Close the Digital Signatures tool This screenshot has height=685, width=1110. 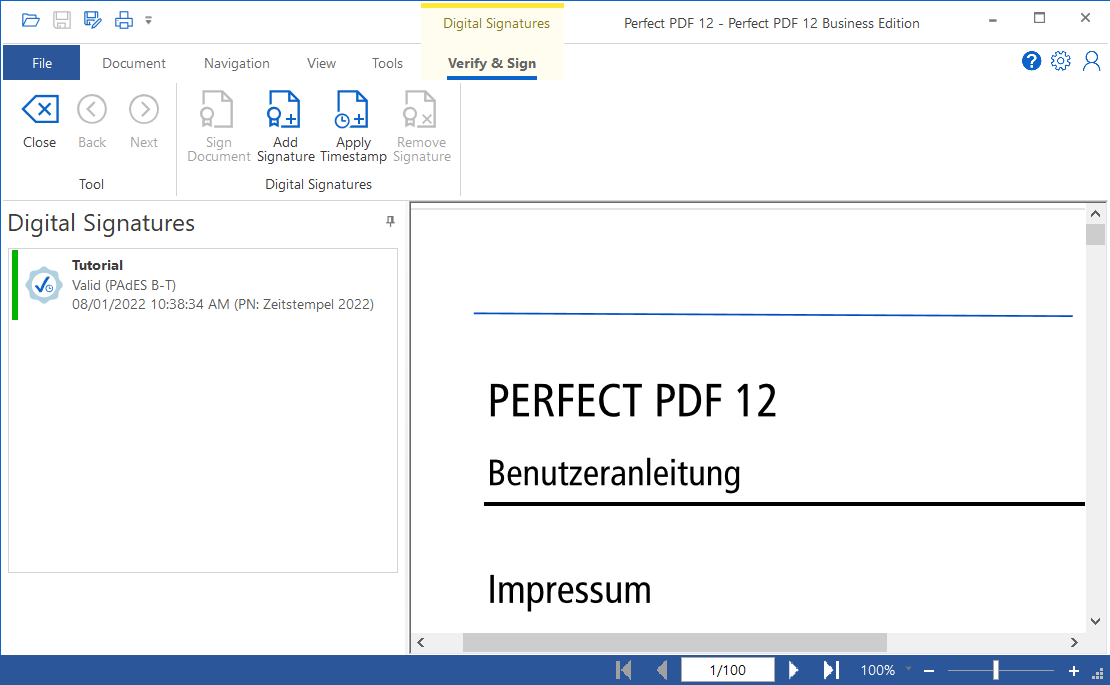point(40,122)
